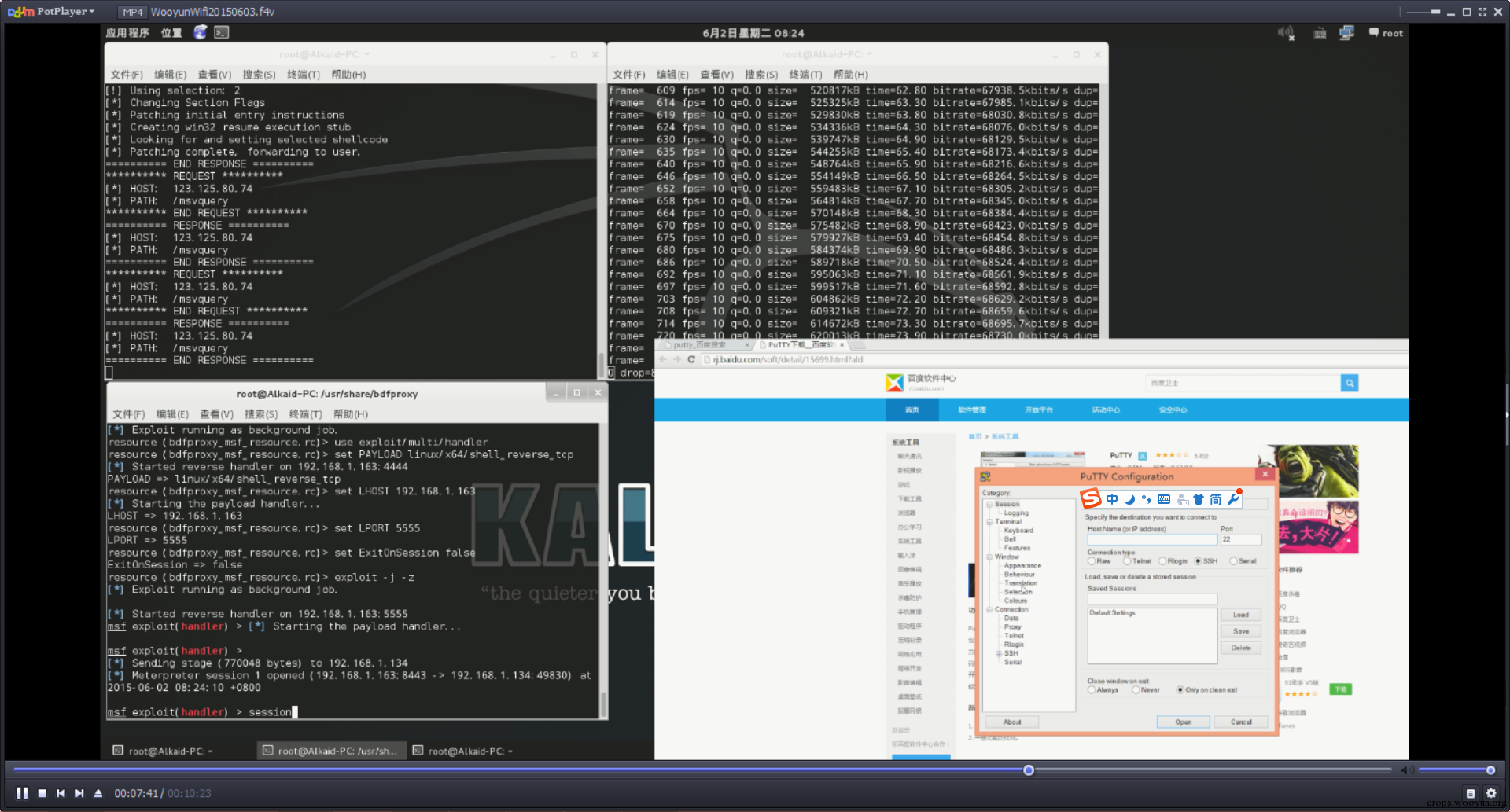Open the 位置 menu in Kali panel
1510x812 pixels.
point(171,33)
